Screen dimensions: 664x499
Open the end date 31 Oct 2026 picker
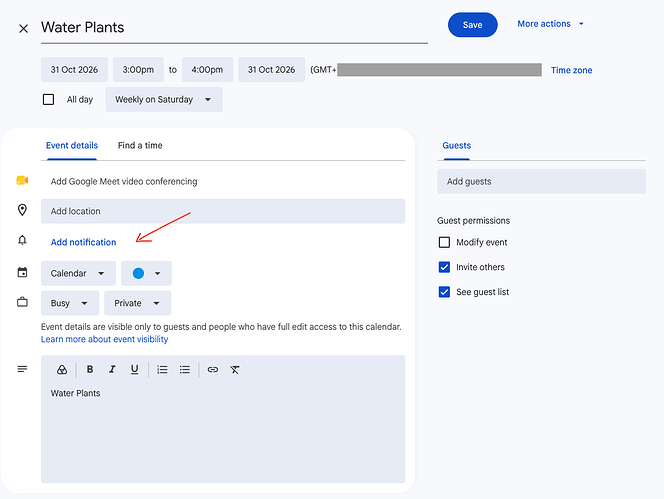[x=271, y=69]
